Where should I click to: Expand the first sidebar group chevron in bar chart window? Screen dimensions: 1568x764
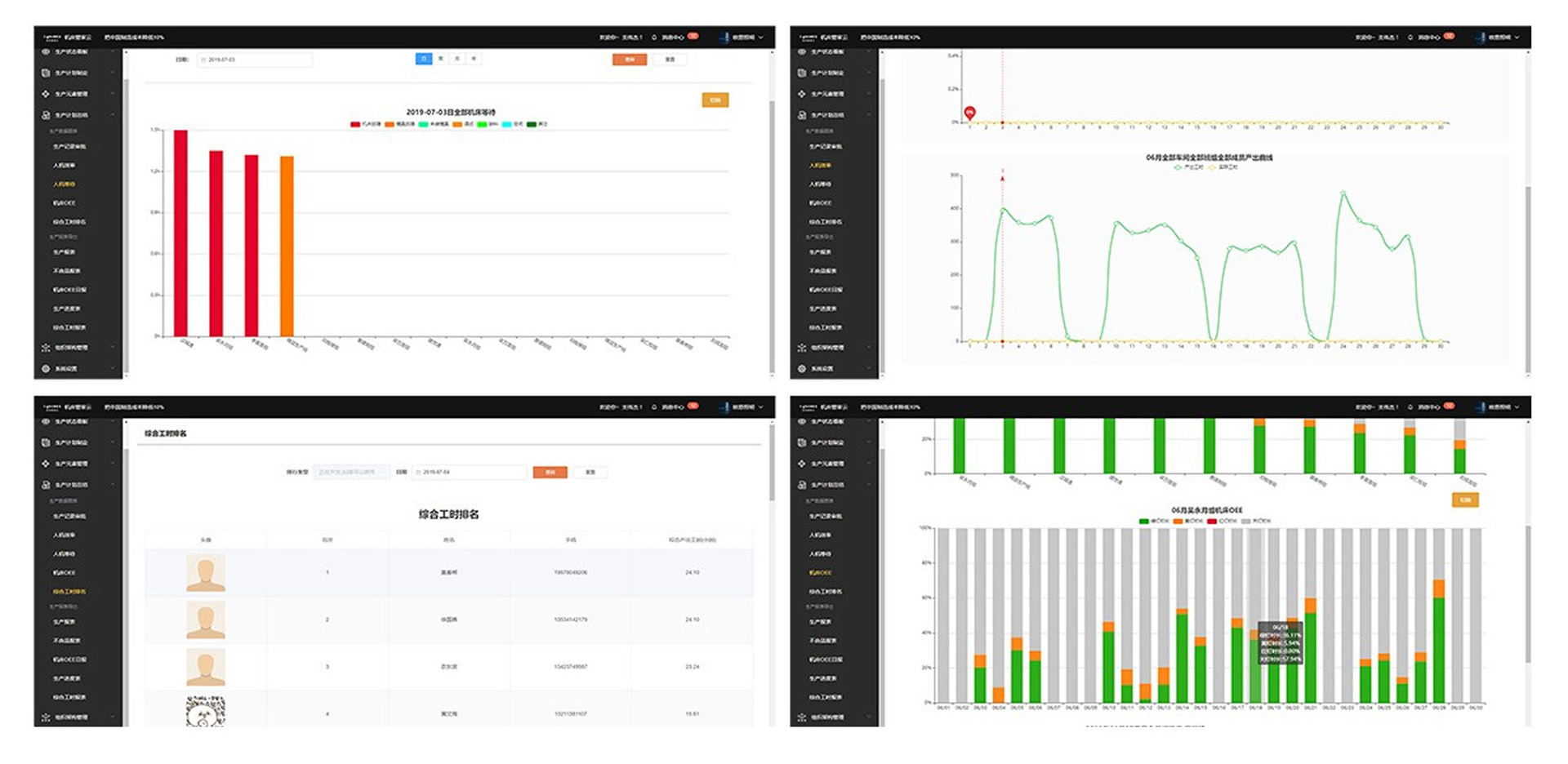coord(112,52)
